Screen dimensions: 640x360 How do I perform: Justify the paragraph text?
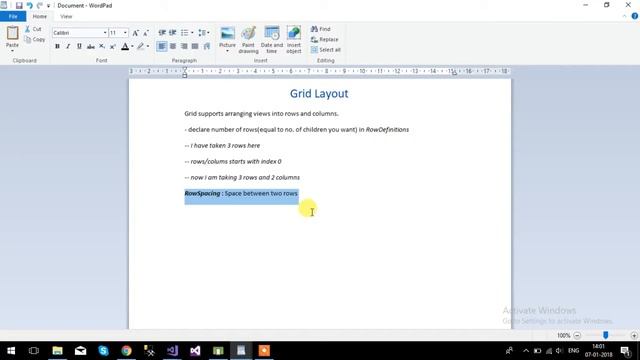click(195, 46)
